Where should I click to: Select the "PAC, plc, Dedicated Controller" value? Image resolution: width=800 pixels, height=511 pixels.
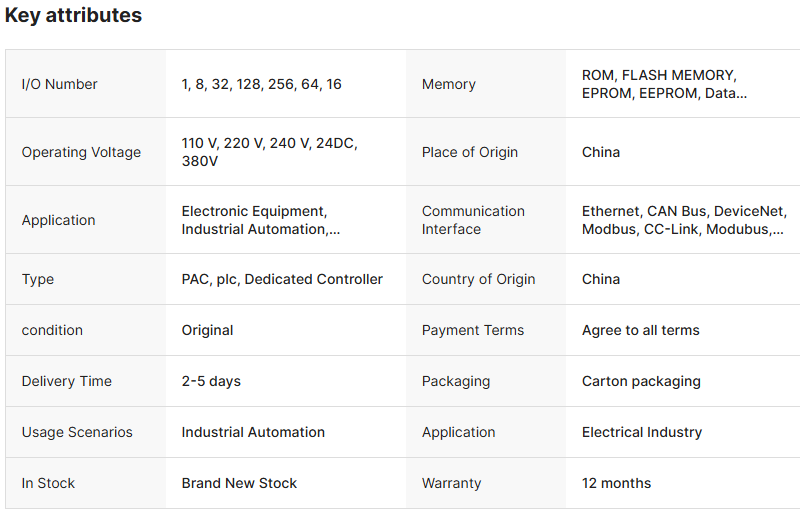[282, 279]
